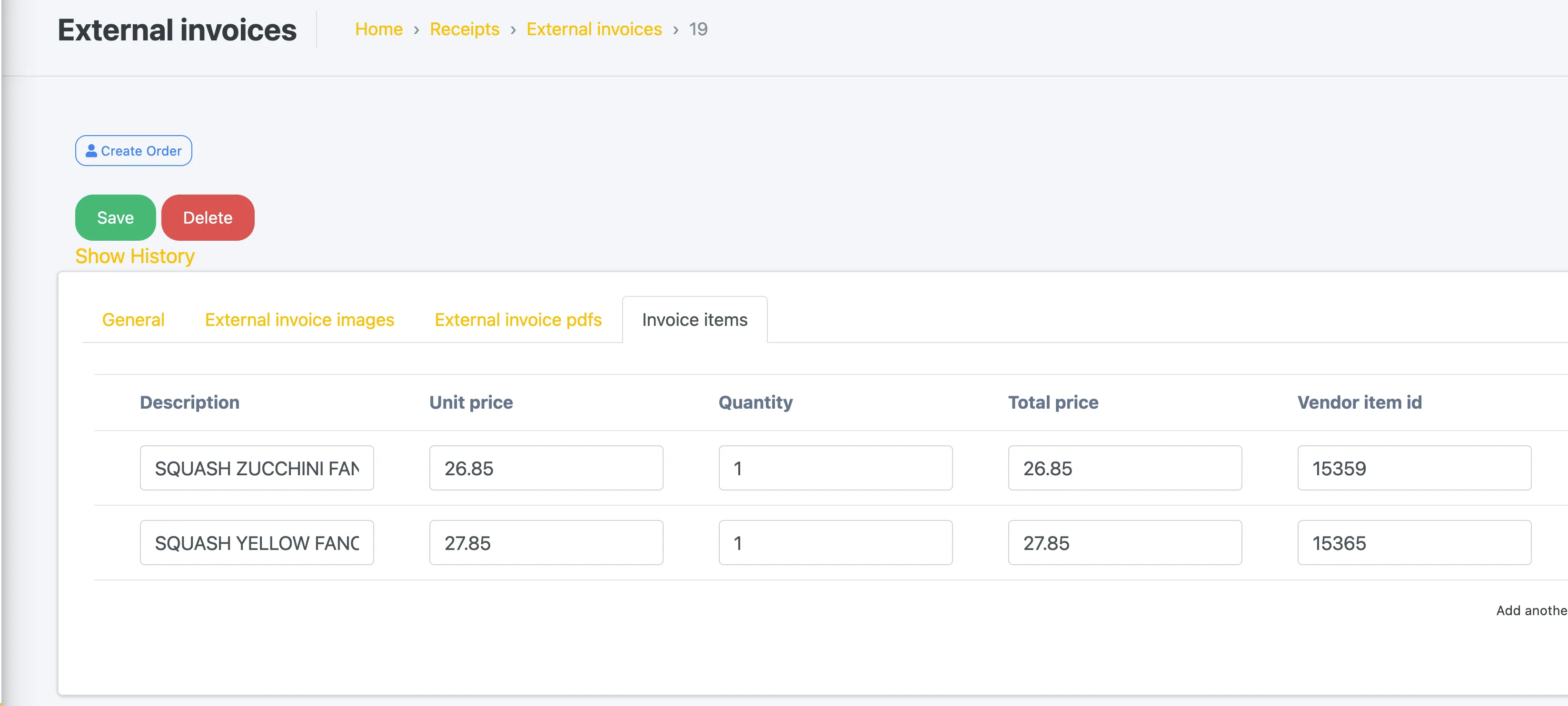1568x706 pixels.
Task: Click the Quantity column header
Action: 755,402
